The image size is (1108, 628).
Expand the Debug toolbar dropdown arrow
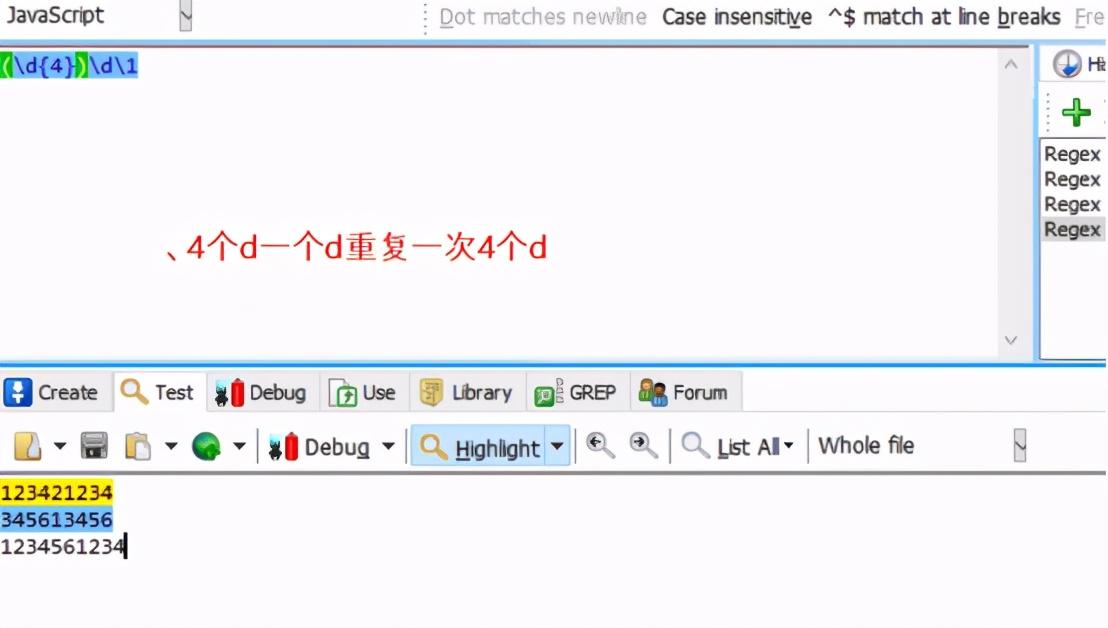click(x=388, y=446)
